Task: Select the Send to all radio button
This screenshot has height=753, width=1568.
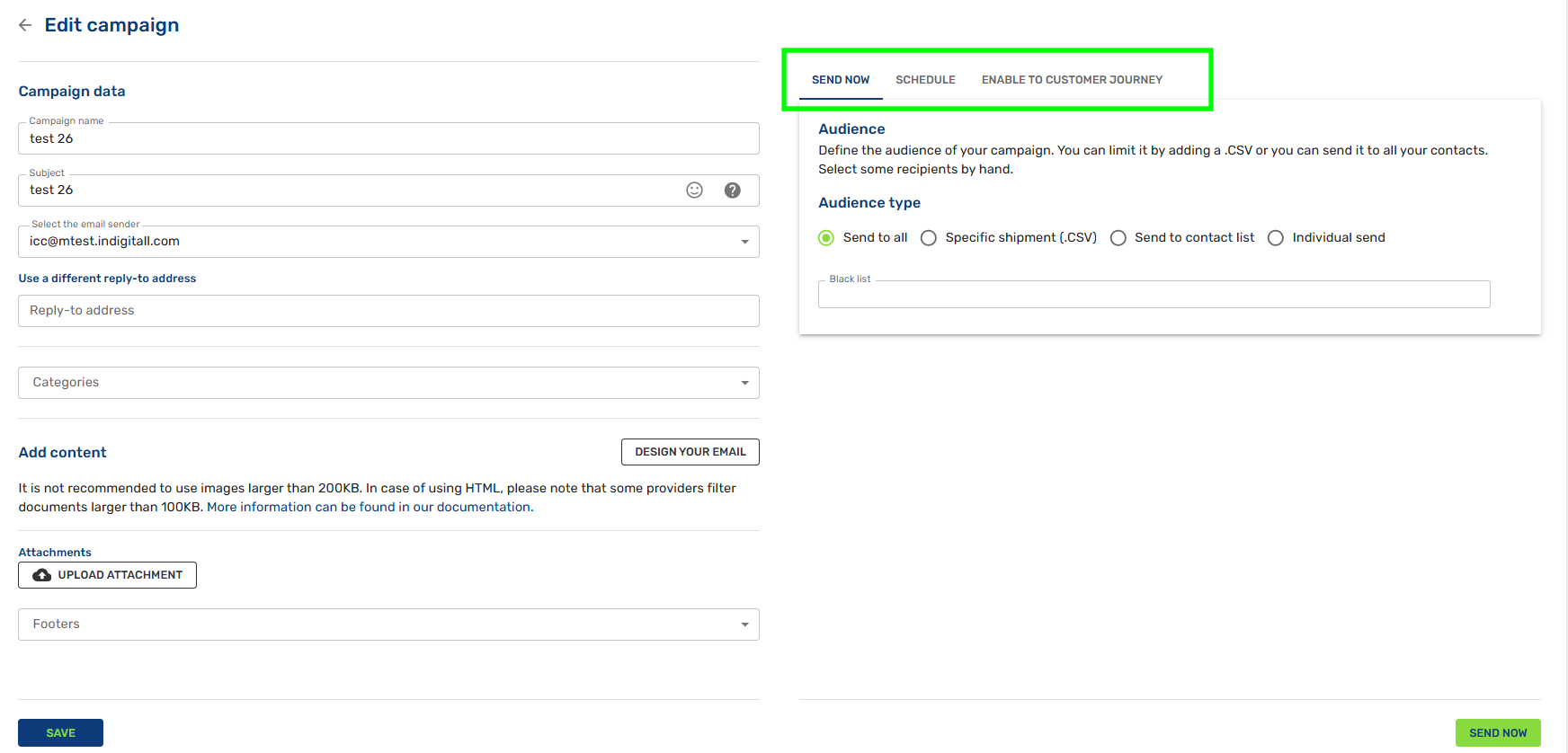Action: pos(826,238)
